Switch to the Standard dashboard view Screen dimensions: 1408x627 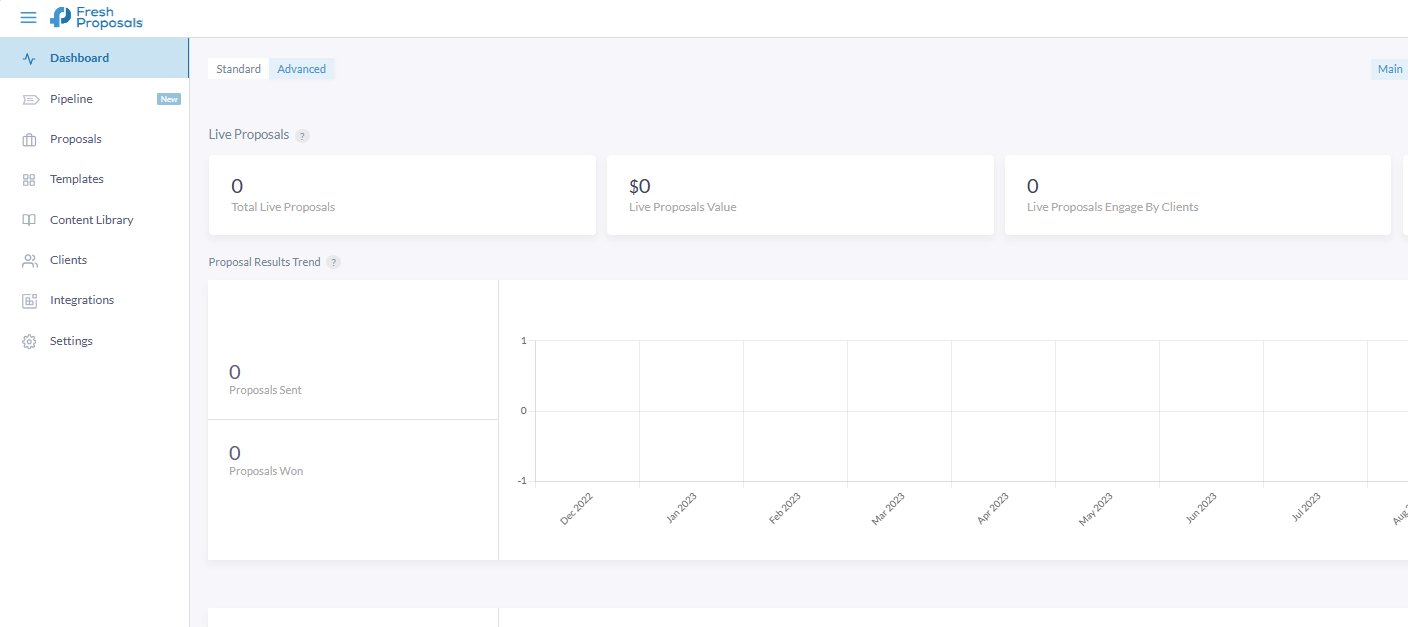238,69
